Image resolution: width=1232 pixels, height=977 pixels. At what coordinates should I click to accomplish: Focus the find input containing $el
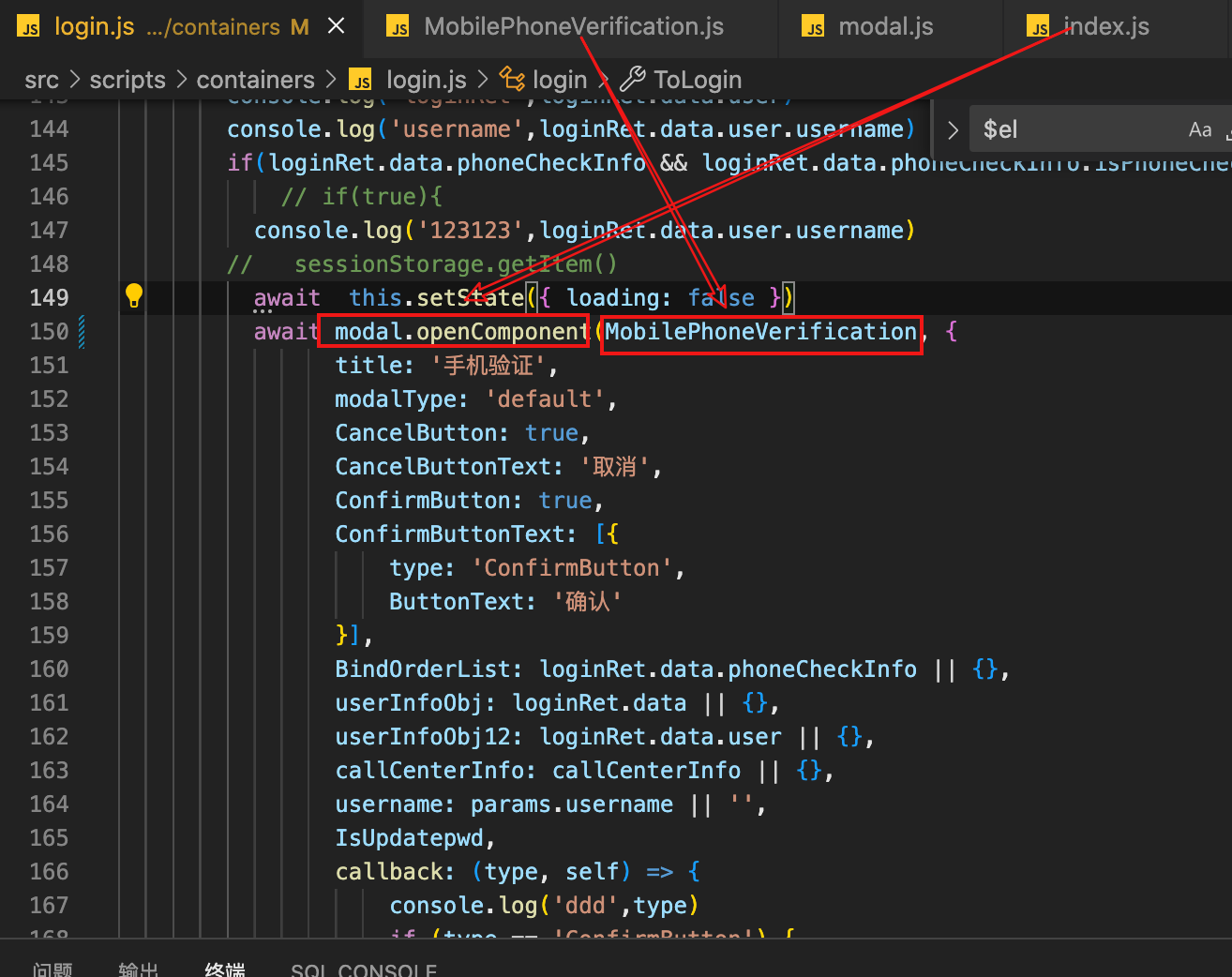[x=1078, y=130]
